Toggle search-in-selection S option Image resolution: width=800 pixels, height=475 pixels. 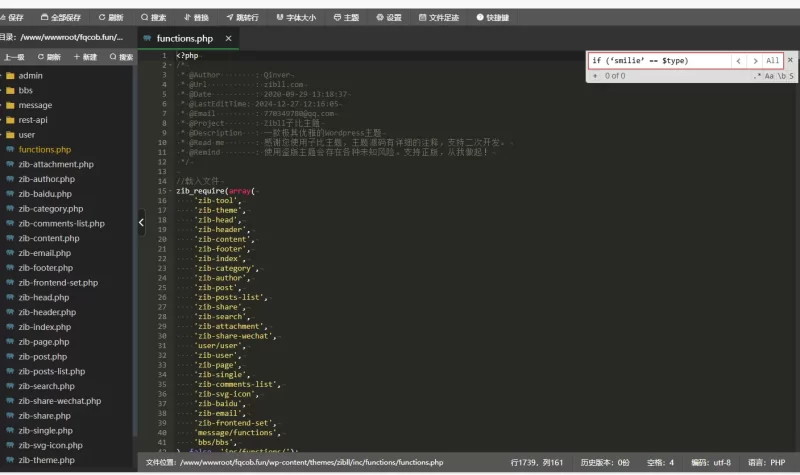791,76
